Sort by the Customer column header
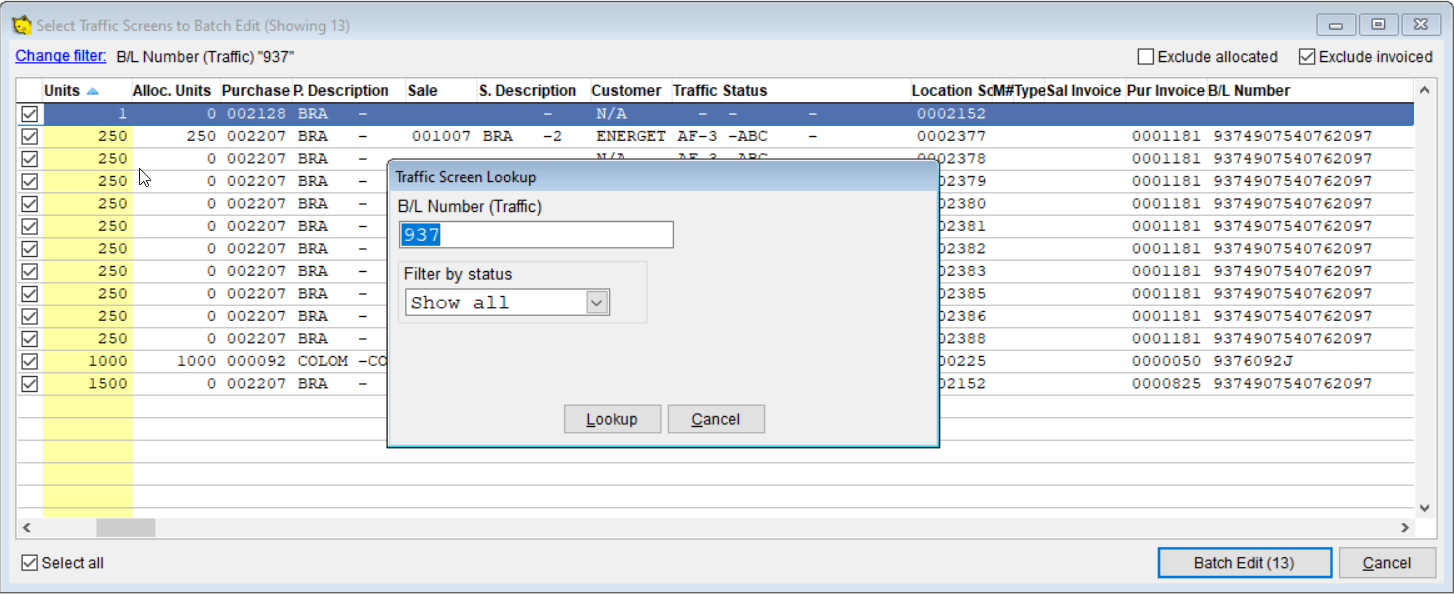Screen dimensions: 1454x594 pyautogui.click(x=627, y=91)
